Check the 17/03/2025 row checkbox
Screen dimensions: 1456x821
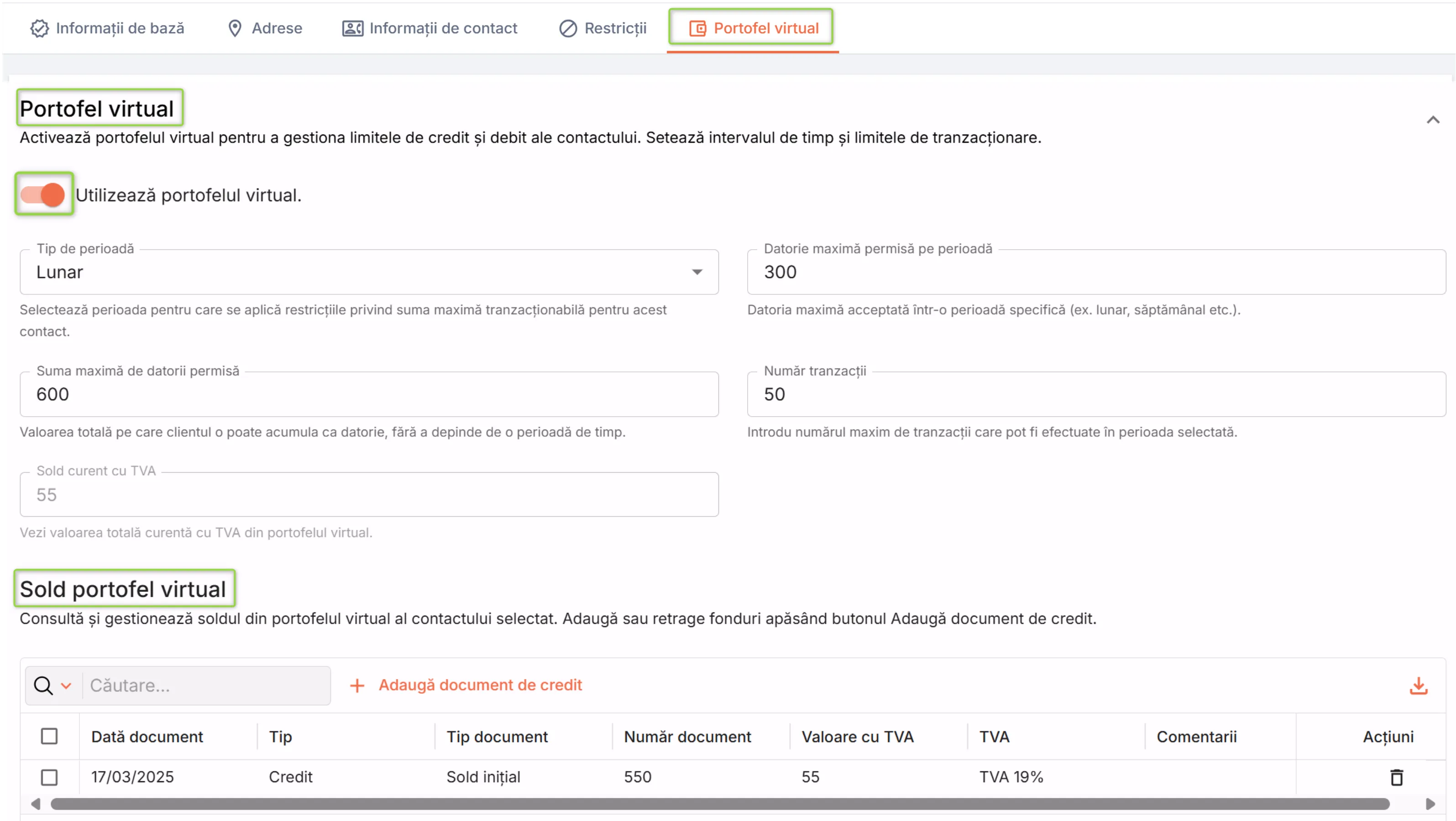pos(49,777)
